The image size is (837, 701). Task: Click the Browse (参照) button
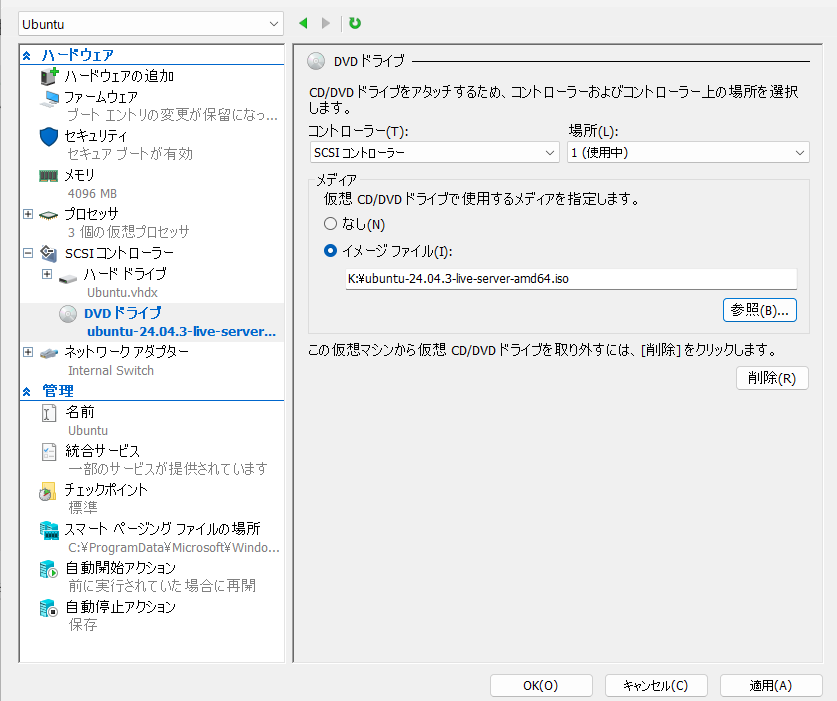[759, 310]
